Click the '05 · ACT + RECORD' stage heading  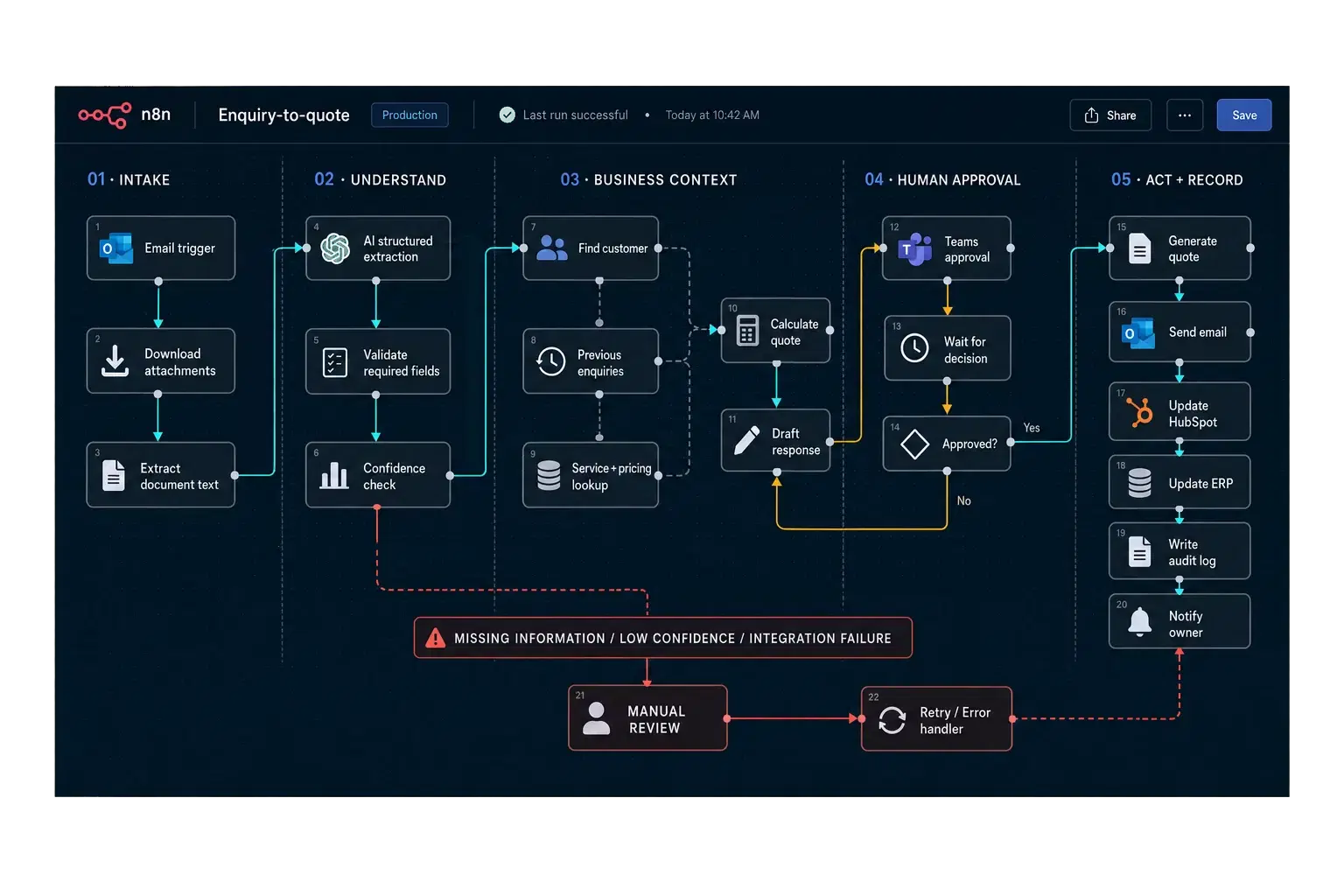1177,179
